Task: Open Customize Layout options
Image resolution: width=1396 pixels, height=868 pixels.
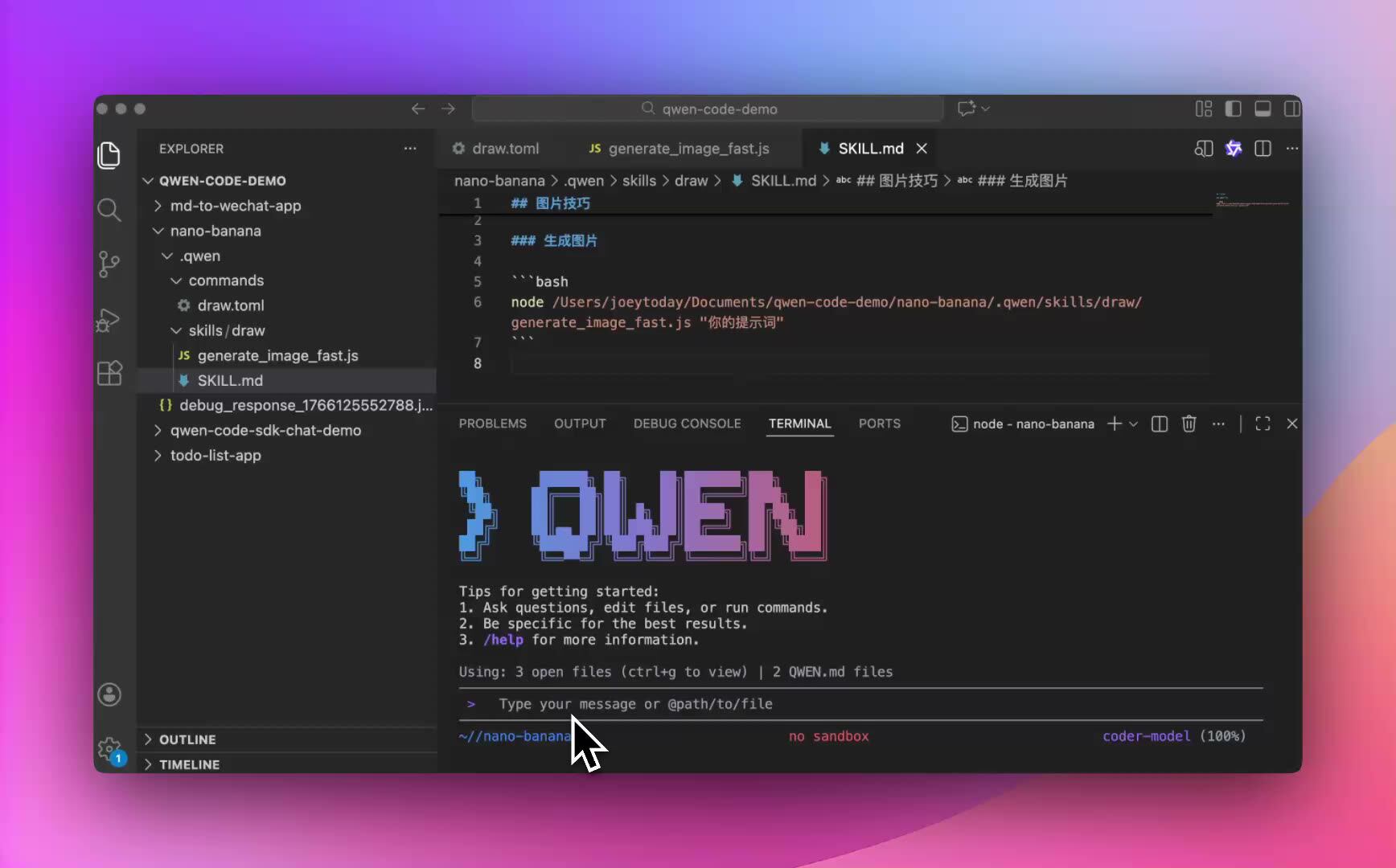Action: 1204,108
